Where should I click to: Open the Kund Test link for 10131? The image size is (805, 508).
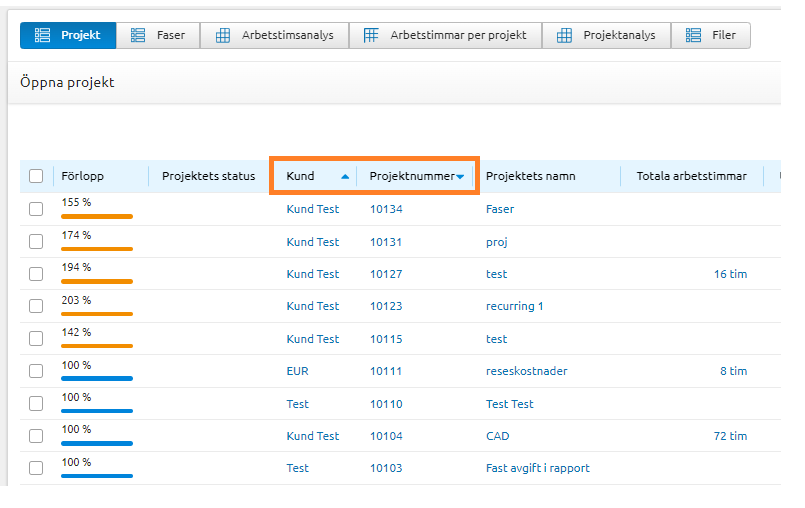click(313, 242)
